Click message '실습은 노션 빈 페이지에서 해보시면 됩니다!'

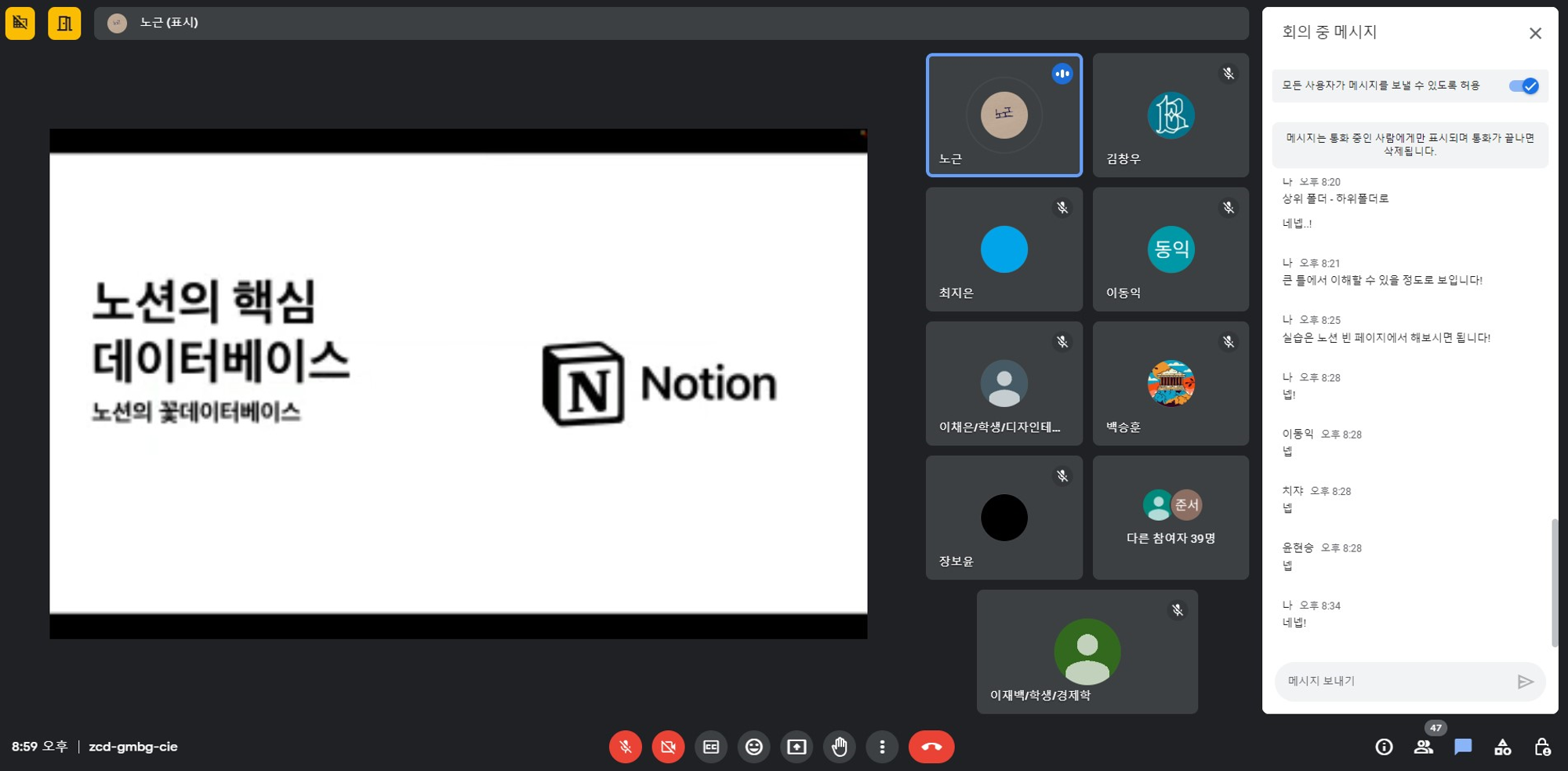tap(1386, 338)
